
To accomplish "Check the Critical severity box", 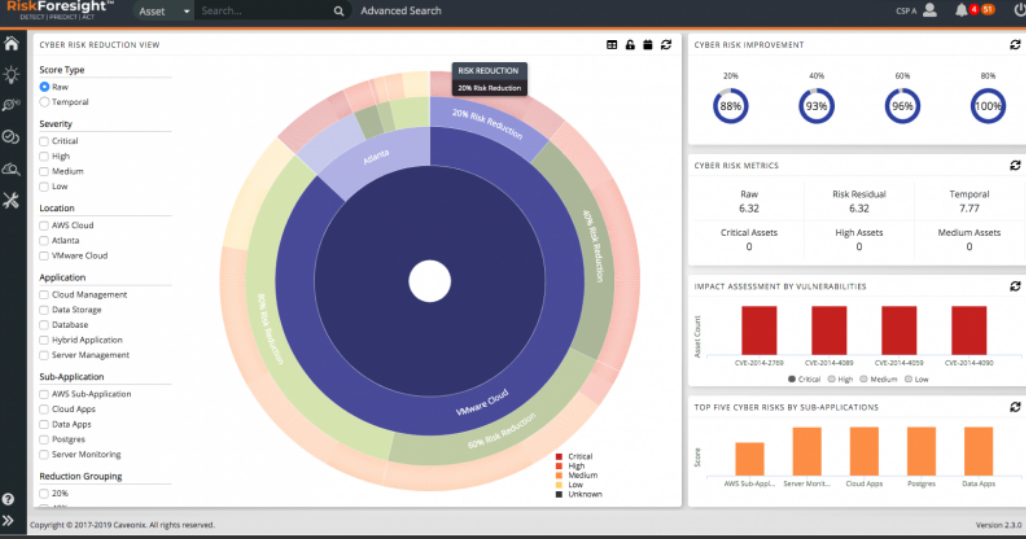I will coord(44,141).
